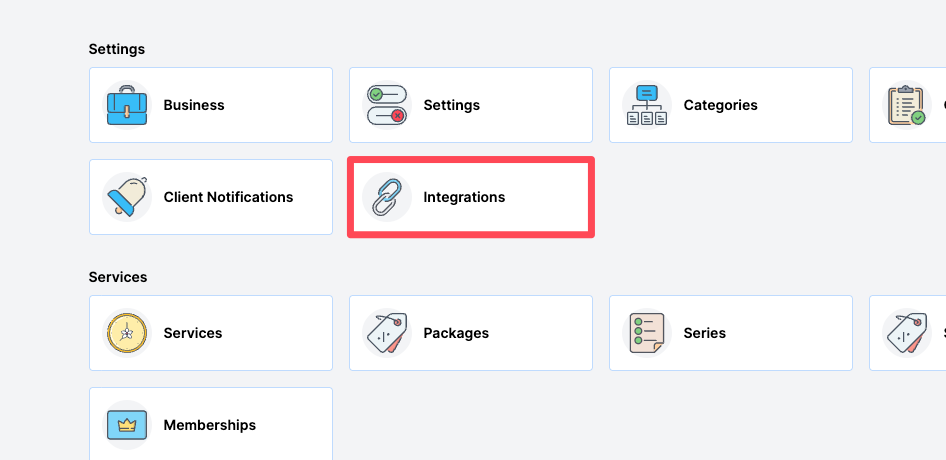
Task: Click the partially visible tag icon right of Series
Action: coord(906,333)
